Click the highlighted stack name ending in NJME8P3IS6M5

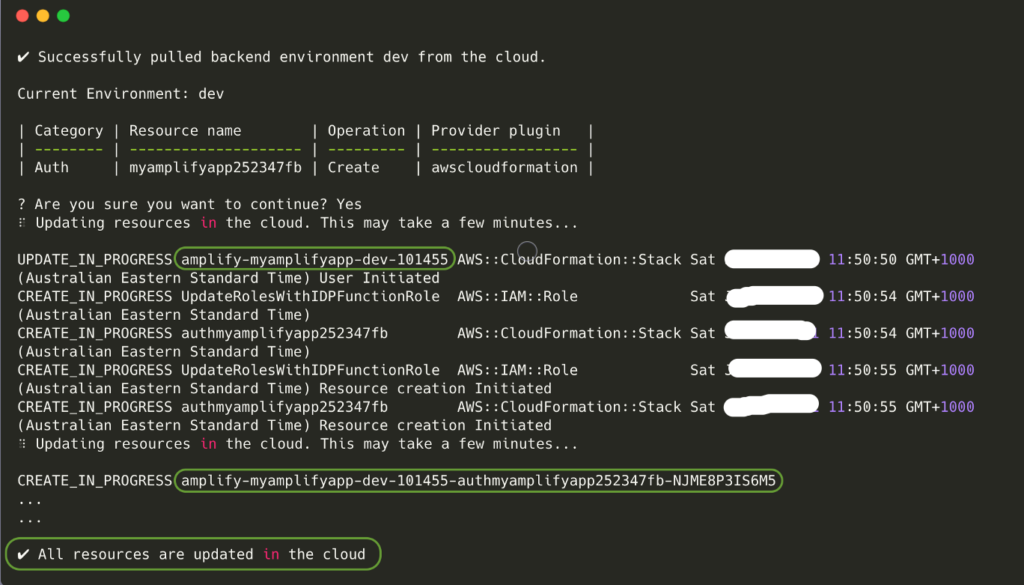point(478,481)
